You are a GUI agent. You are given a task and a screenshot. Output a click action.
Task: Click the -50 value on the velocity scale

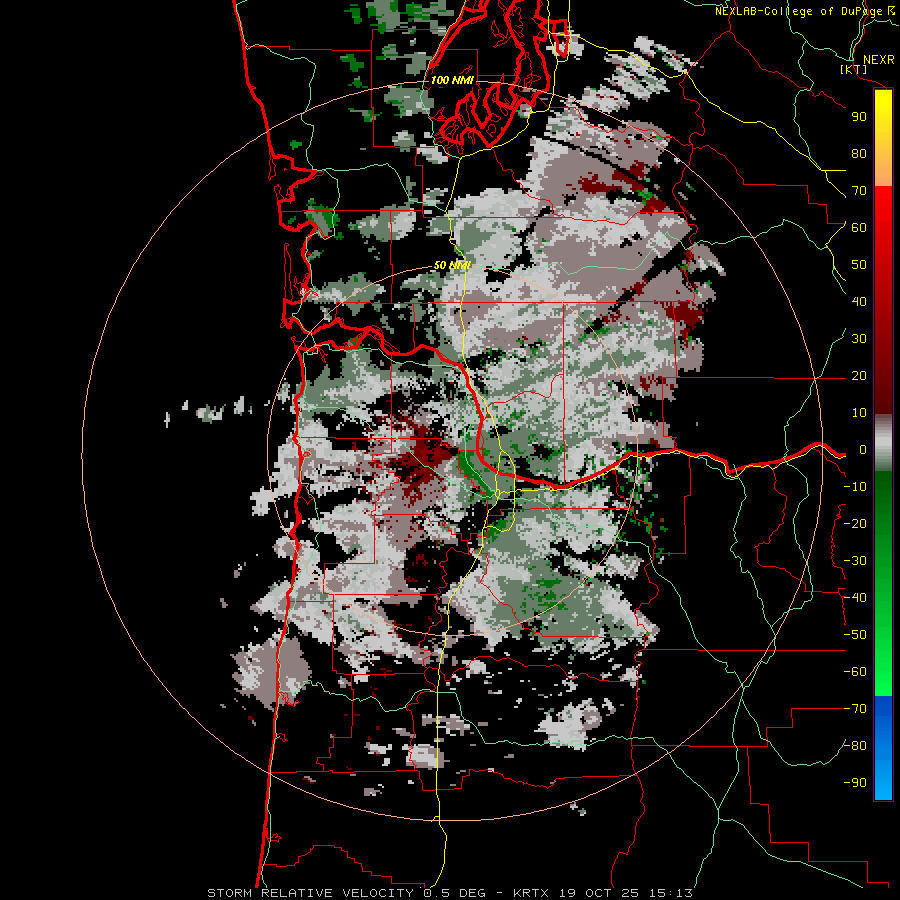click(855, 635)
